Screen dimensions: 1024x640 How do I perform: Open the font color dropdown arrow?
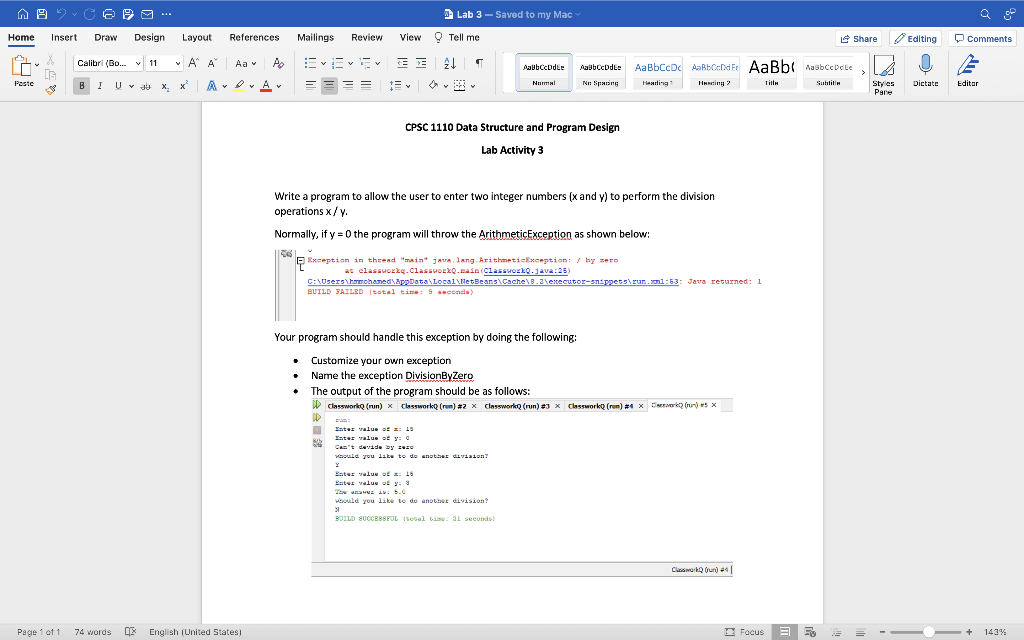278,86
